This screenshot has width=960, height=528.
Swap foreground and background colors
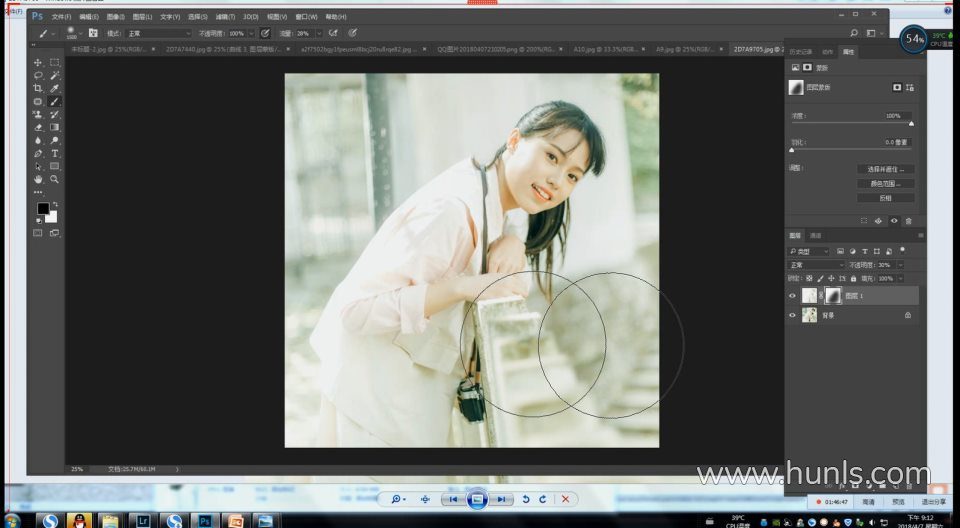tap(55, 204)
